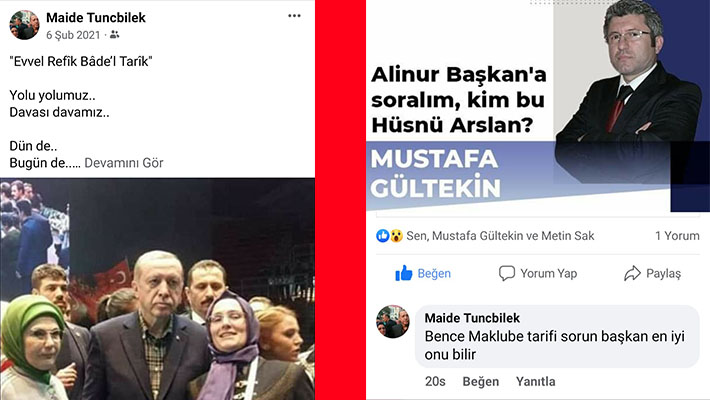Click the Paylaş share arrow icon
This screenshot has height=400, width=710.
tap(632, 273)
